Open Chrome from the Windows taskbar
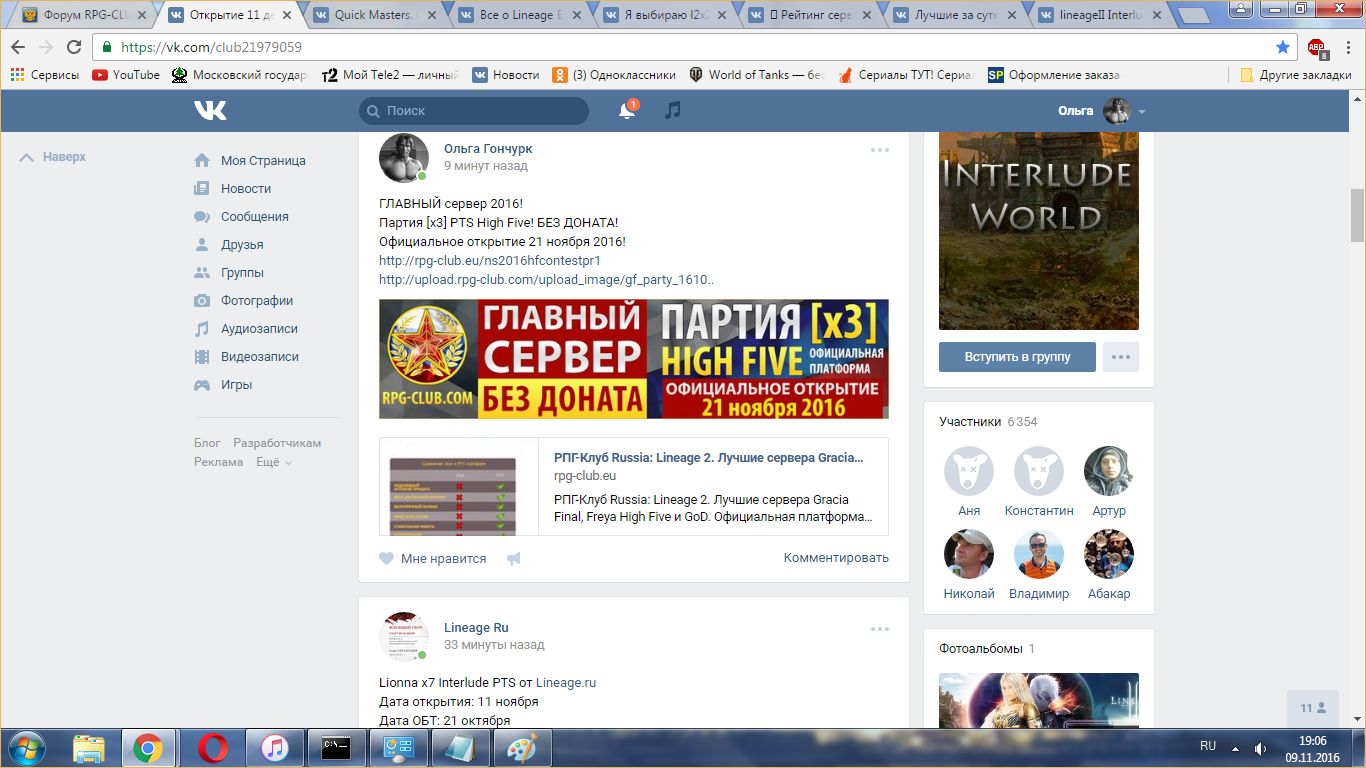 pos(148,748)
